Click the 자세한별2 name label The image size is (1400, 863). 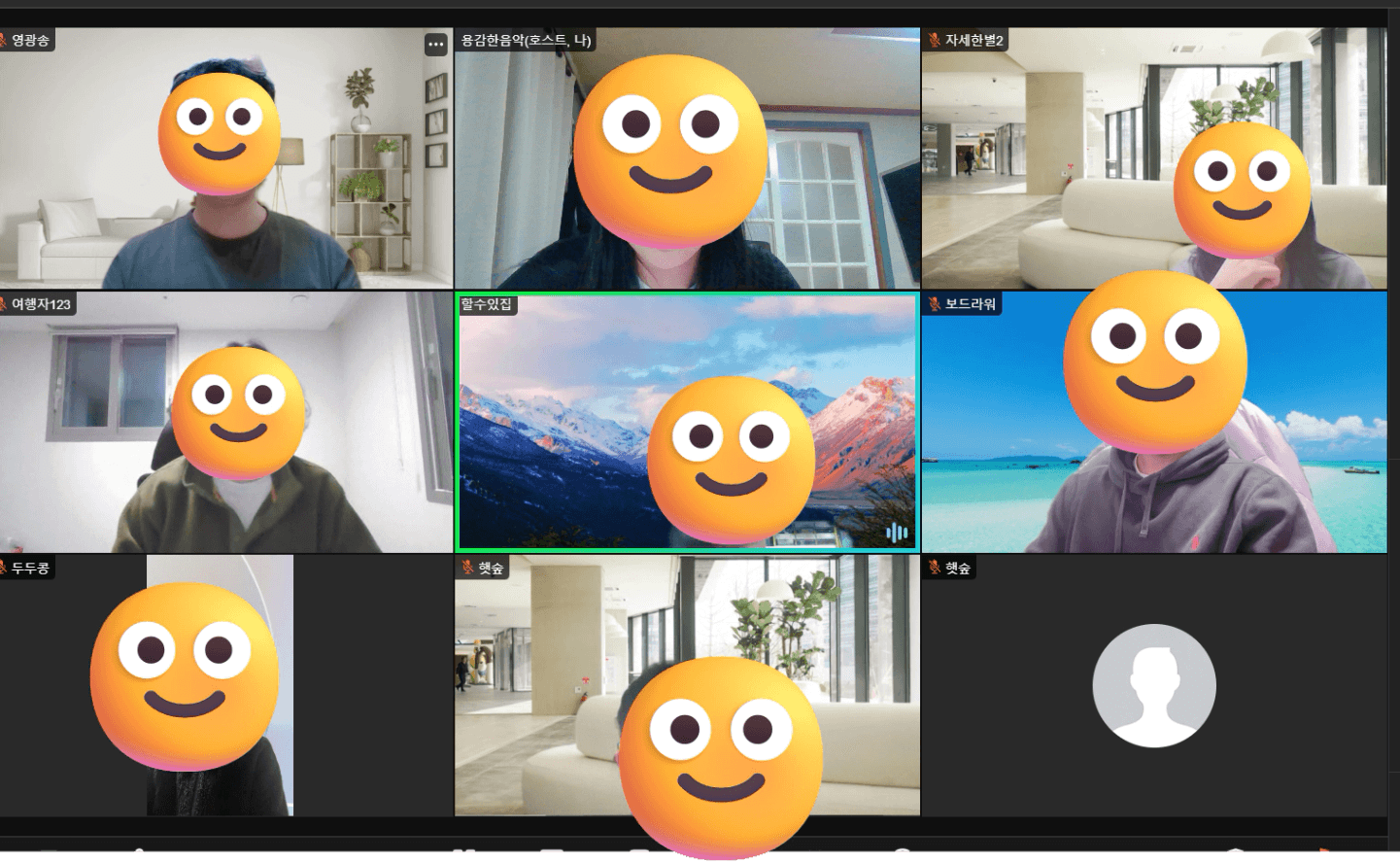click(x=973, y=40)
